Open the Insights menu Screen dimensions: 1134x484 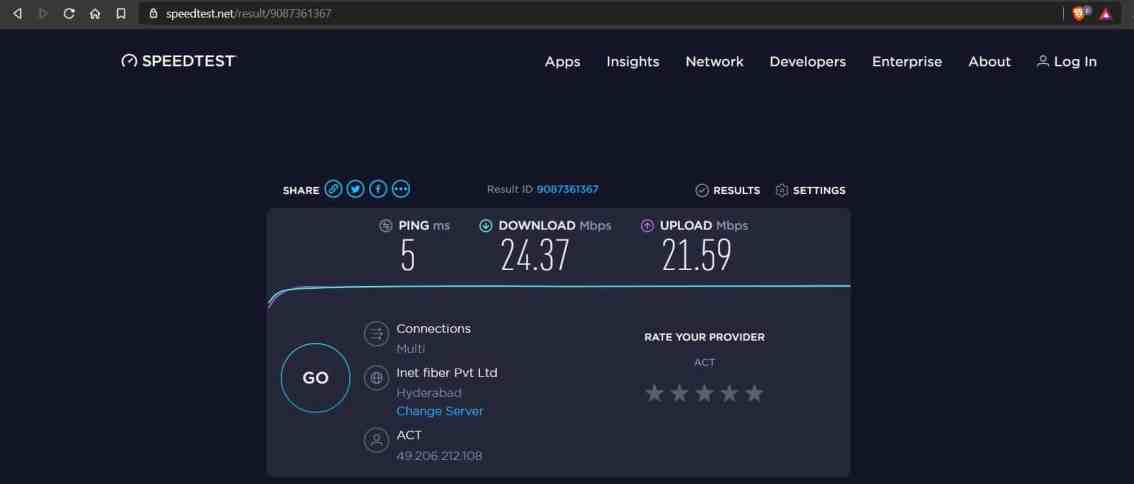pyautogui.click(x=633, y=61)
